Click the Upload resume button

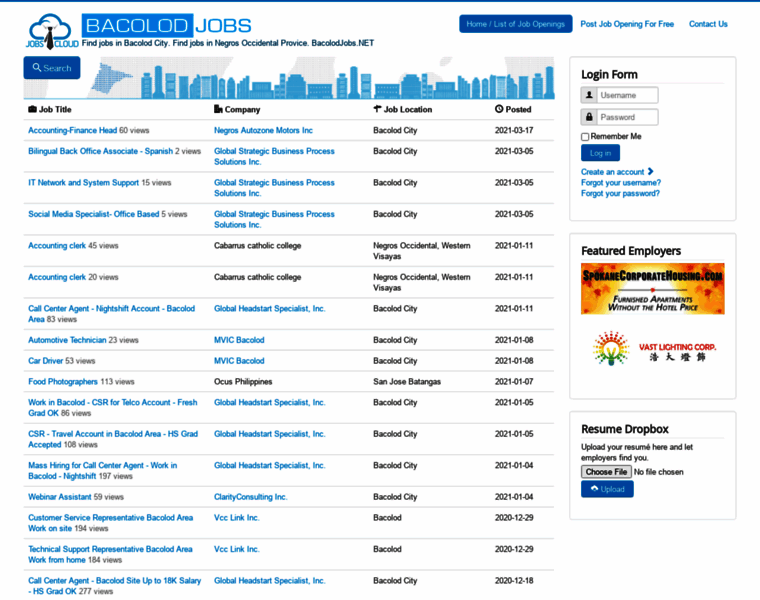(x=607, y=489)
